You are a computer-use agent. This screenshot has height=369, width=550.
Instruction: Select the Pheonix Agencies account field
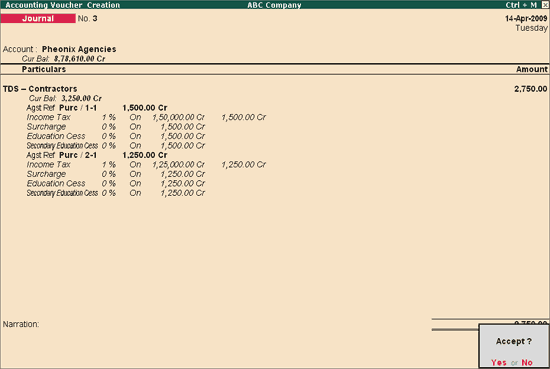(79, 49)
